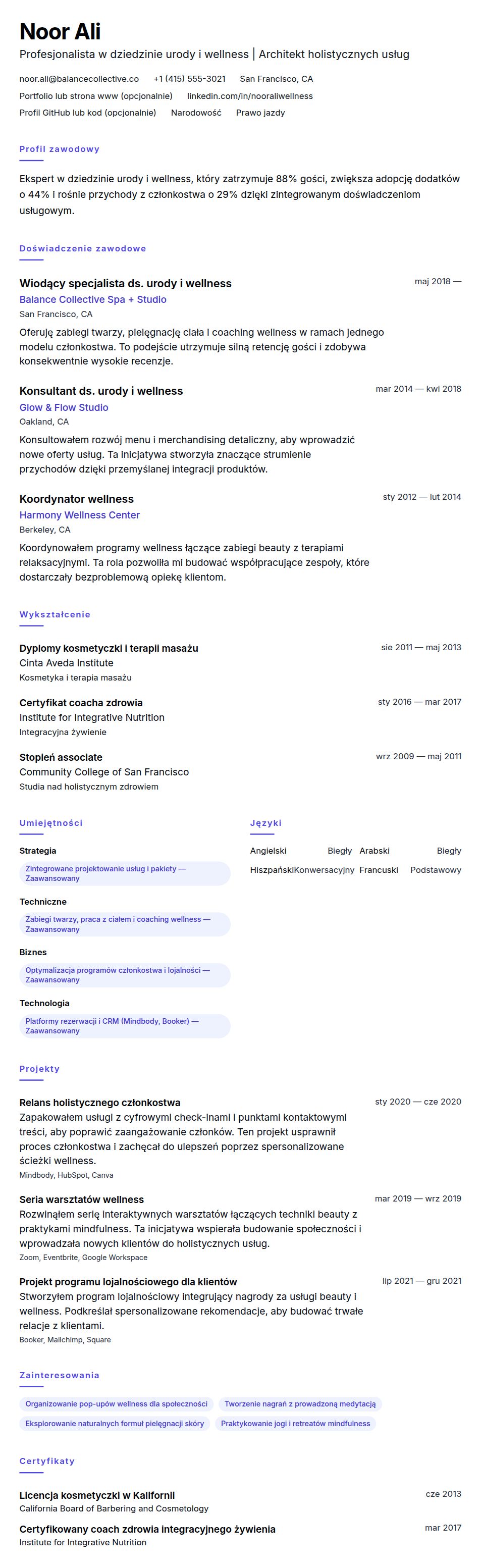Click job title Wiodący specjalista ds. urody i wellness

point(126,284)
